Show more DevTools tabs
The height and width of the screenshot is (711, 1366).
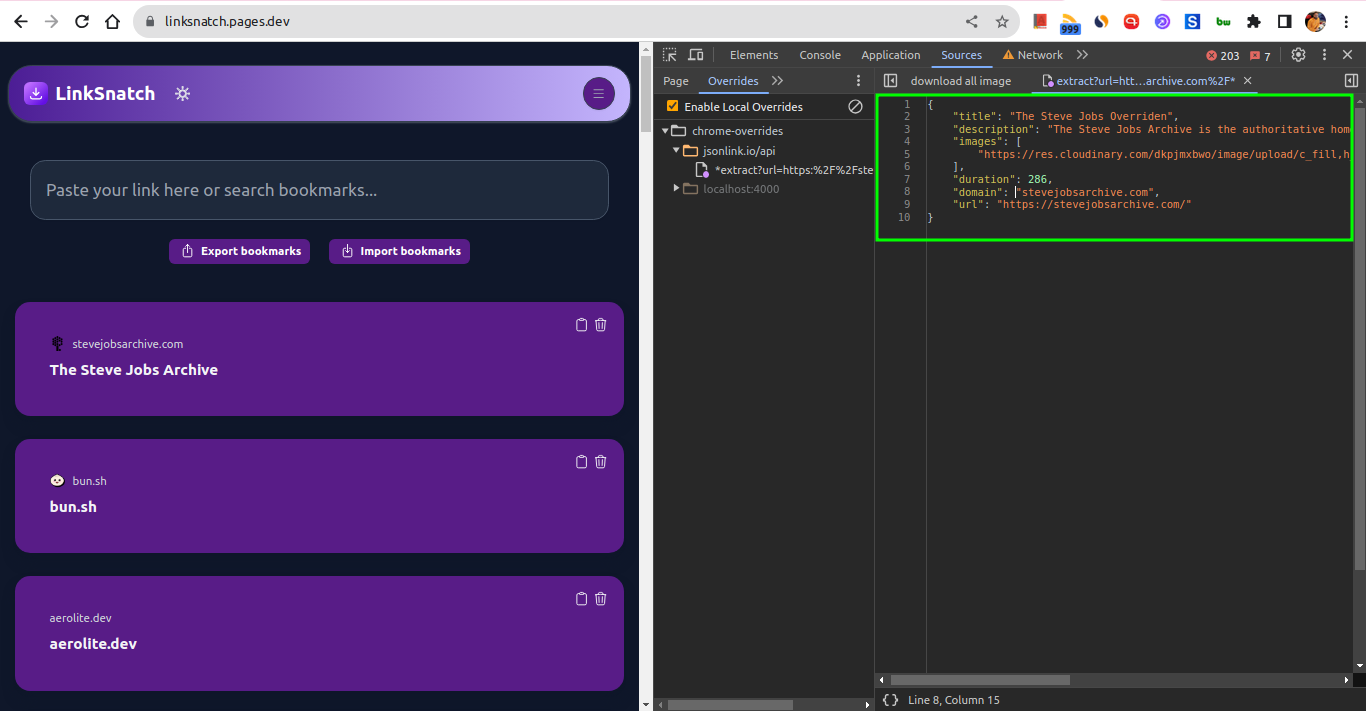click(1082, 55)
